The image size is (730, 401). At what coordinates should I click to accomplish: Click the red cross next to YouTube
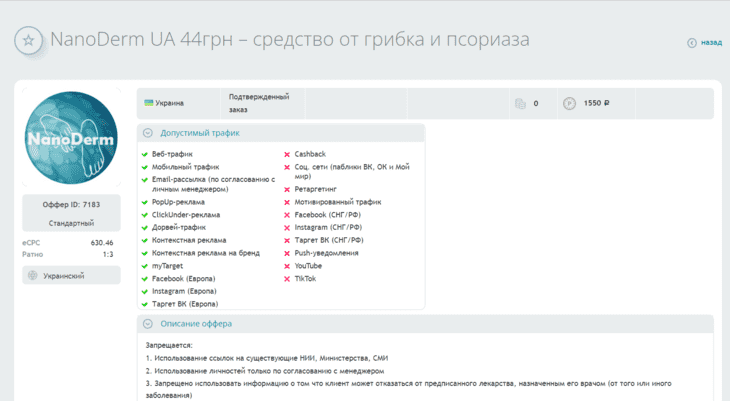click(287, 266)
